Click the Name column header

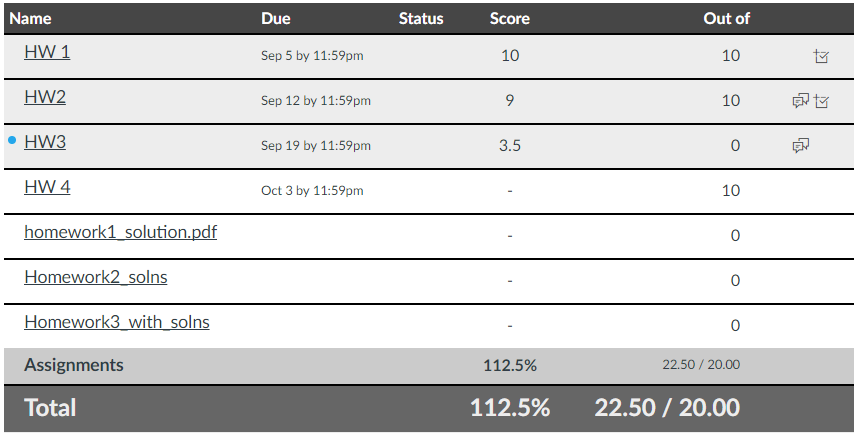click(30, 19)
